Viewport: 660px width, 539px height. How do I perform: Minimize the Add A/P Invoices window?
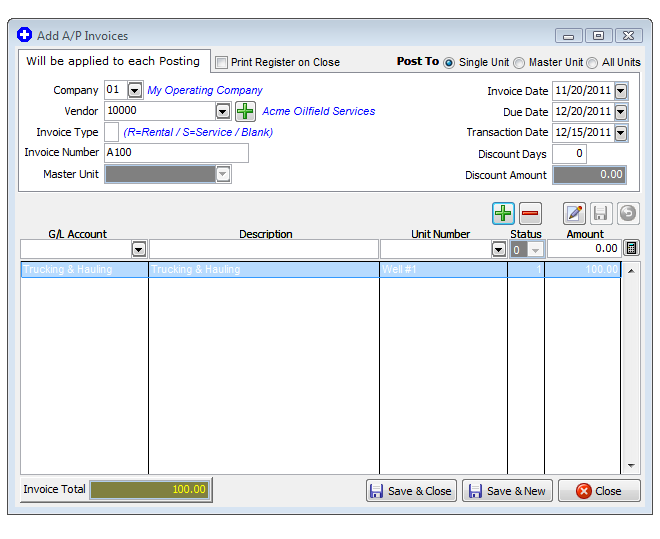click(569, 36)
